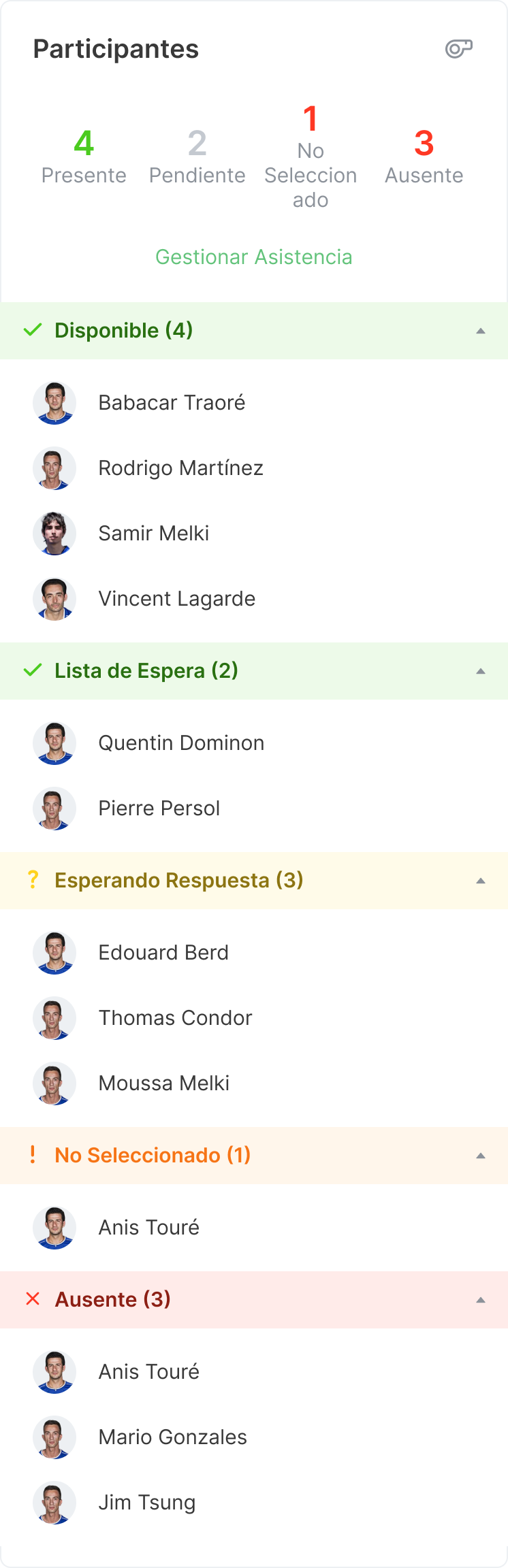The width and height of the screenshot is (508, 1568).
Task: Click the Lista de Espera section header
Action: point(145,671)
